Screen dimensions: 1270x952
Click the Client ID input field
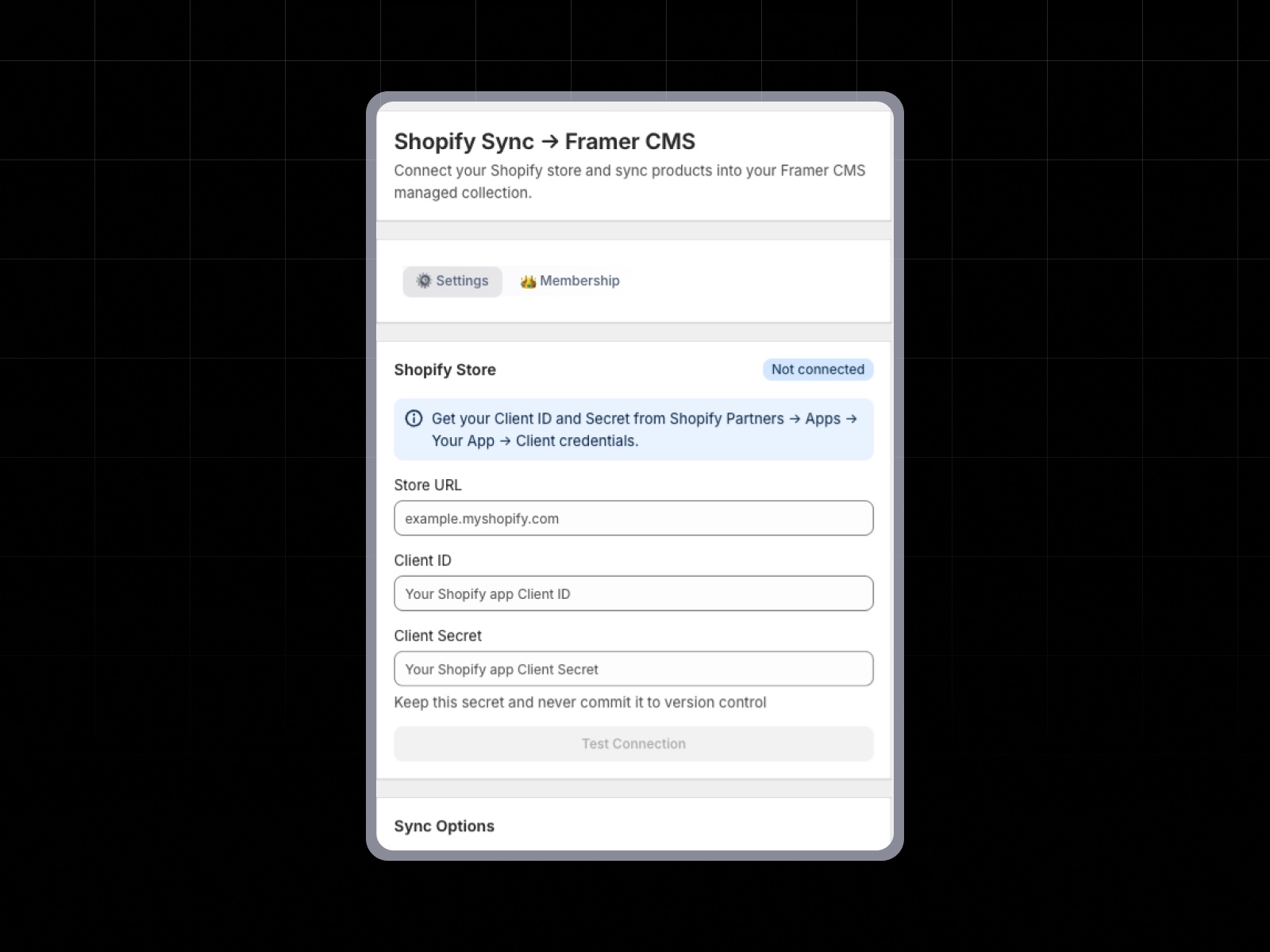(633, 593)
